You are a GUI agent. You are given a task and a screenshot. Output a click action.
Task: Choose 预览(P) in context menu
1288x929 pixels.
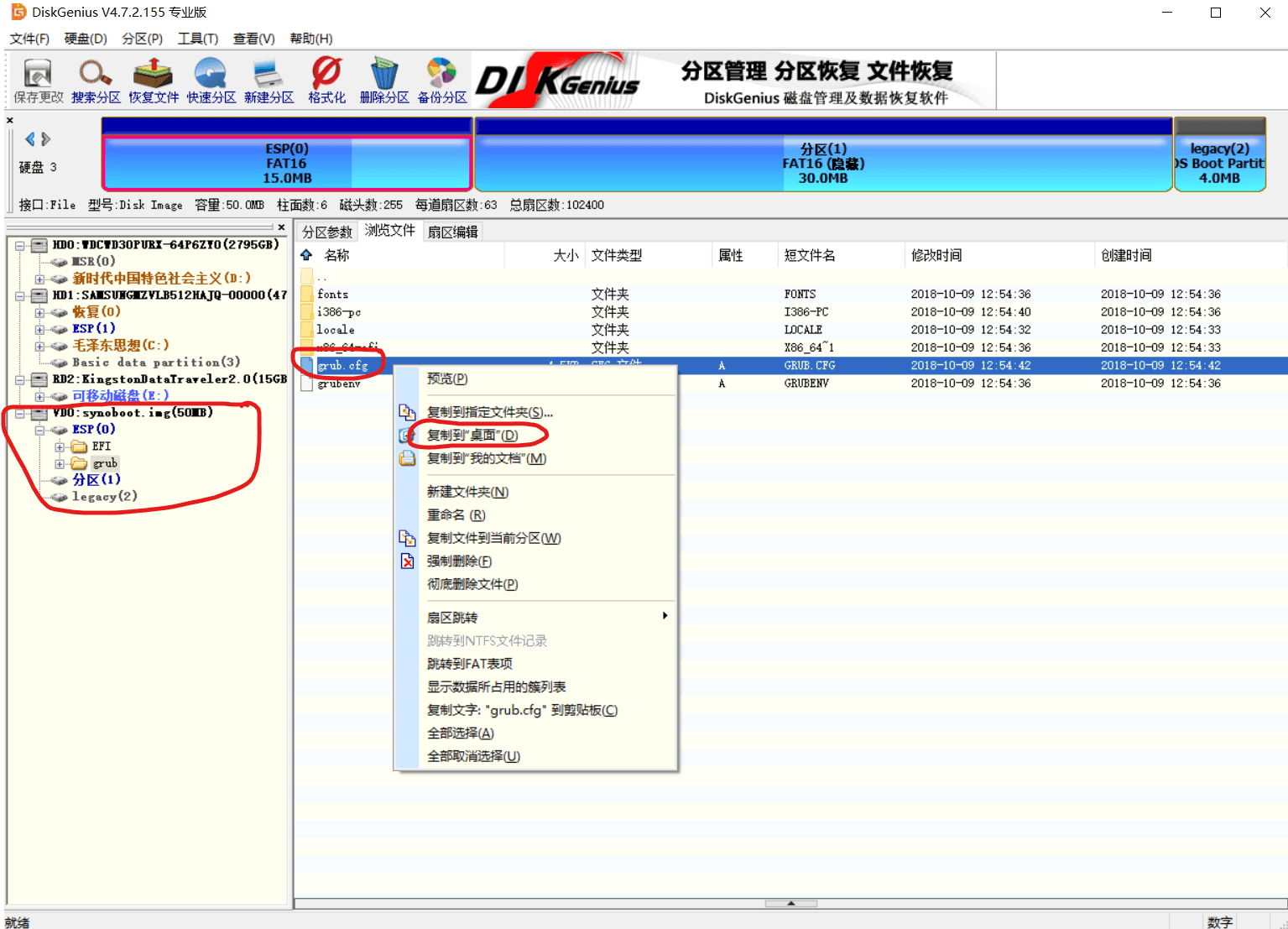pos(447,378)
